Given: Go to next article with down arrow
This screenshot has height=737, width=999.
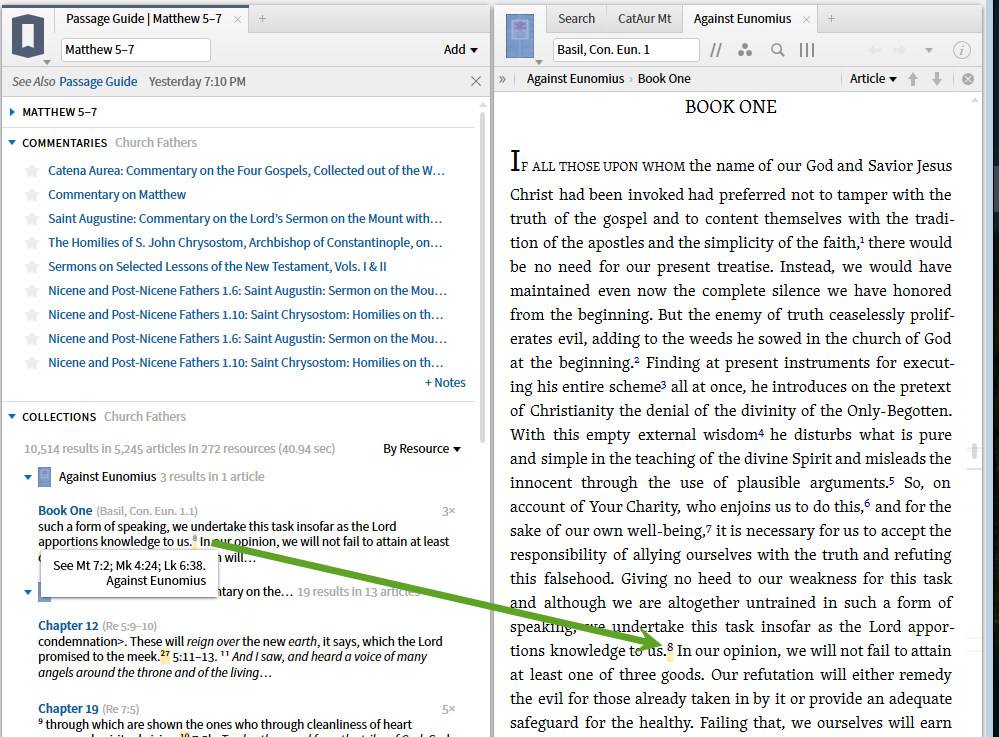Looking at the screenshot, I should coord(937,79).
